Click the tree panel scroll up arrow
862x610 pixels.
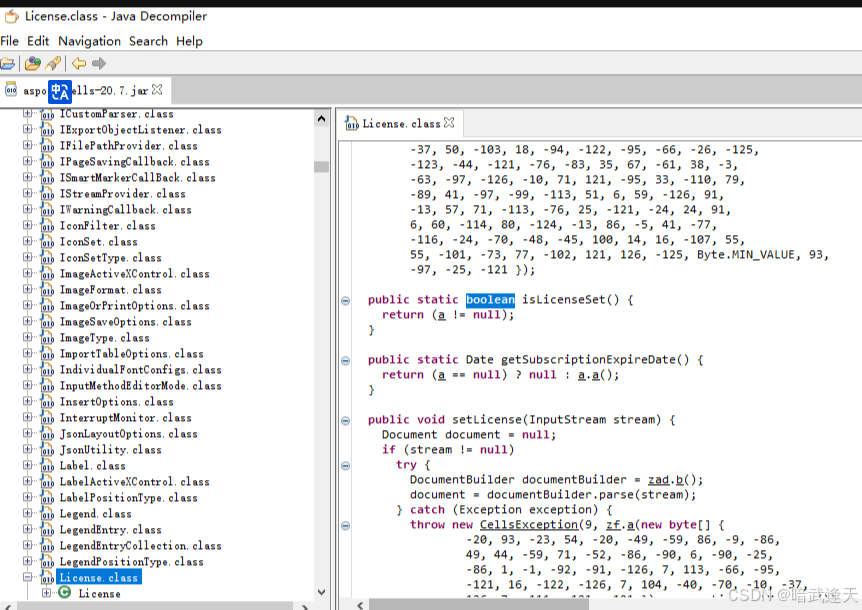(322, 118)
